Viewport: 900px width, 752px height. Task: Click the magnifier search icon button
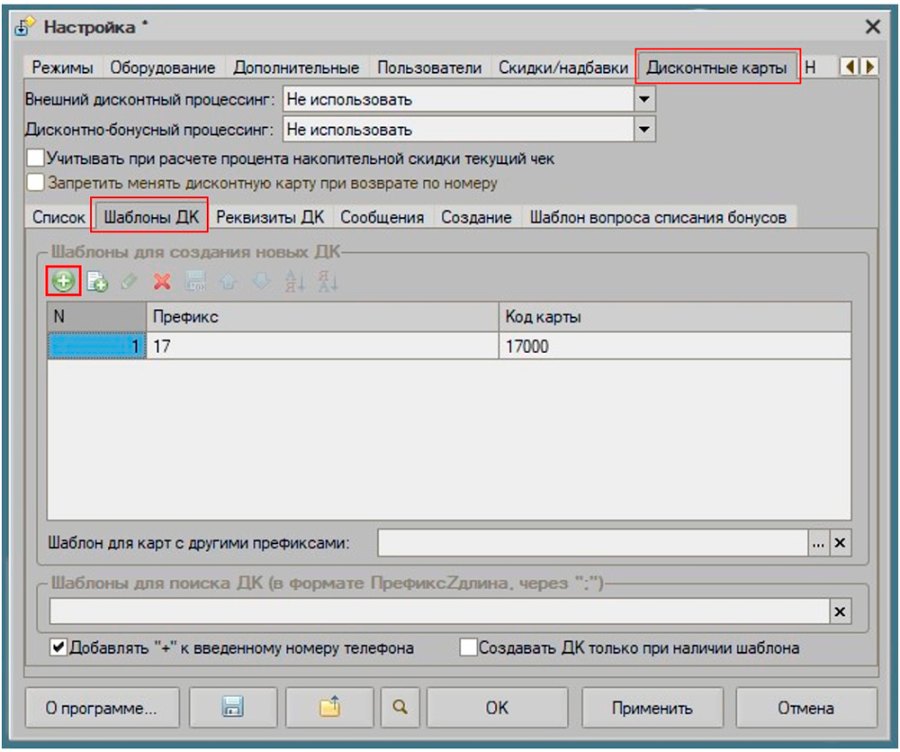pyautogui.click(x=400, y=707)
